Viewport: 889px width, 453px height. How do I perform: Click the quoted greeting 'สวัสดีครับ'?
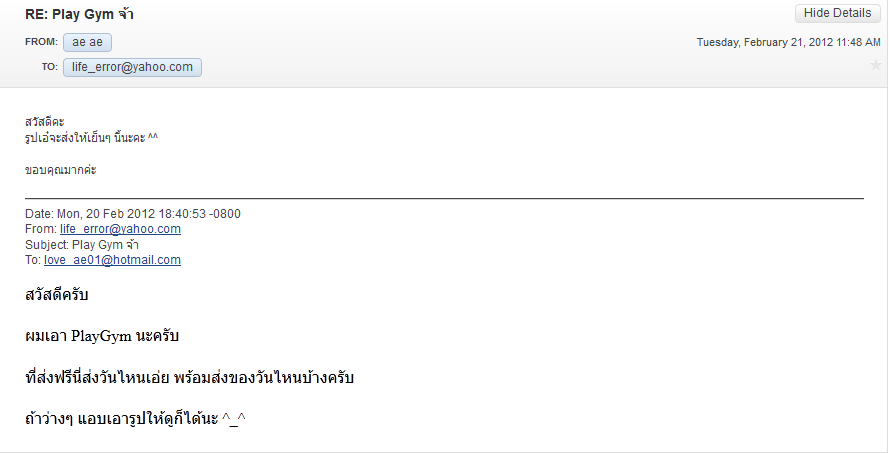pos(57,295)
